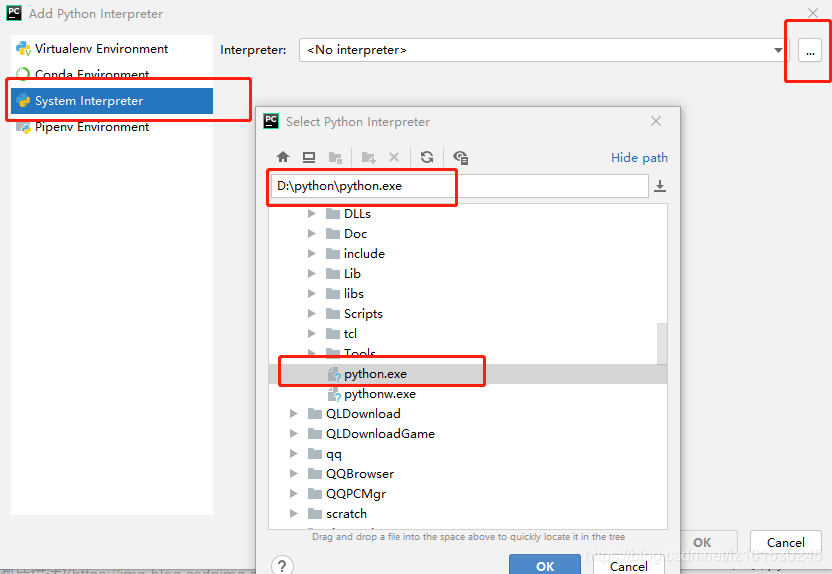Expand the scratch folder
The height and width of the screenshot is (574, 832).
coord(293,514)
